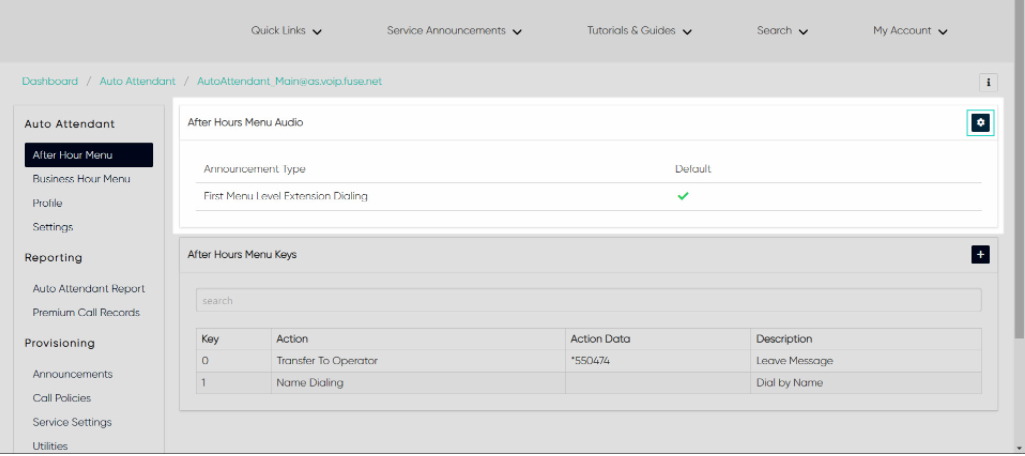Open Auto Attendant Report
1025x456 pixels.
[89, 289]
